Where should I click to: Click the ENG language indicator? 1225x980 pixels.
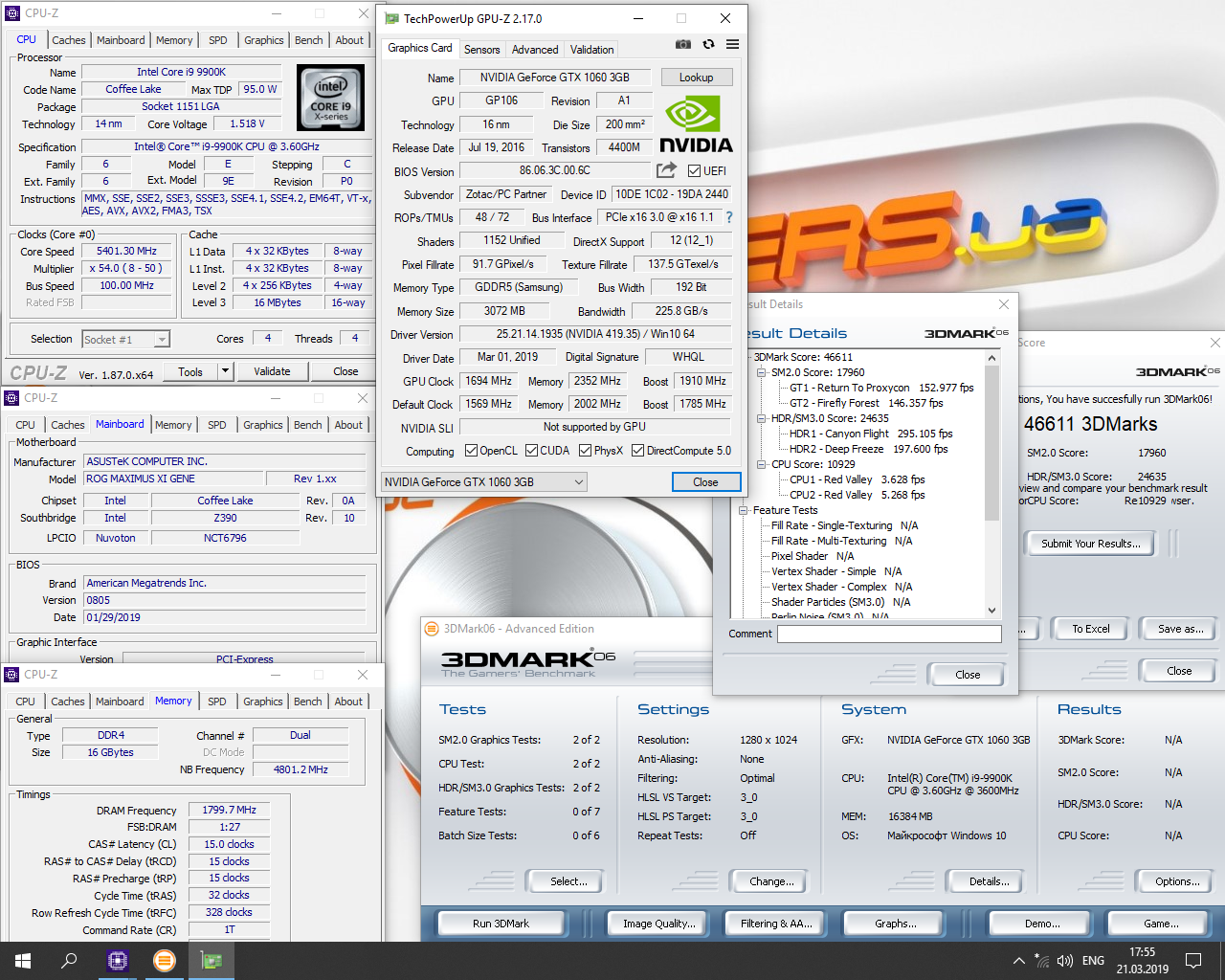tap(1093, 961)
